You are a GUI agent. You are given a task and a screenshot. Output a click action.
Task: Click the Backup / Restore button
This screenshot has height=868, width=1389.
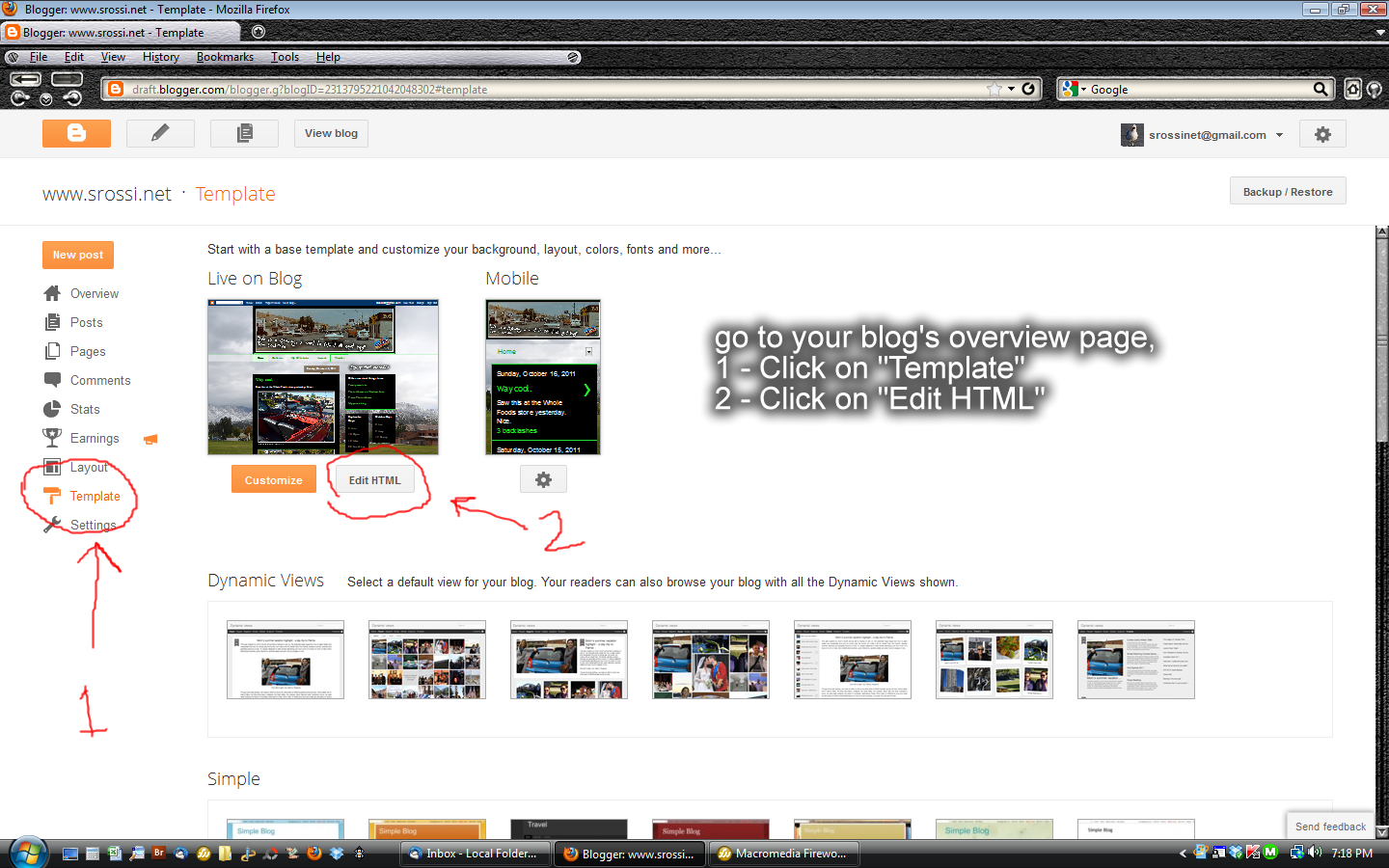[x=1288, y=191]
